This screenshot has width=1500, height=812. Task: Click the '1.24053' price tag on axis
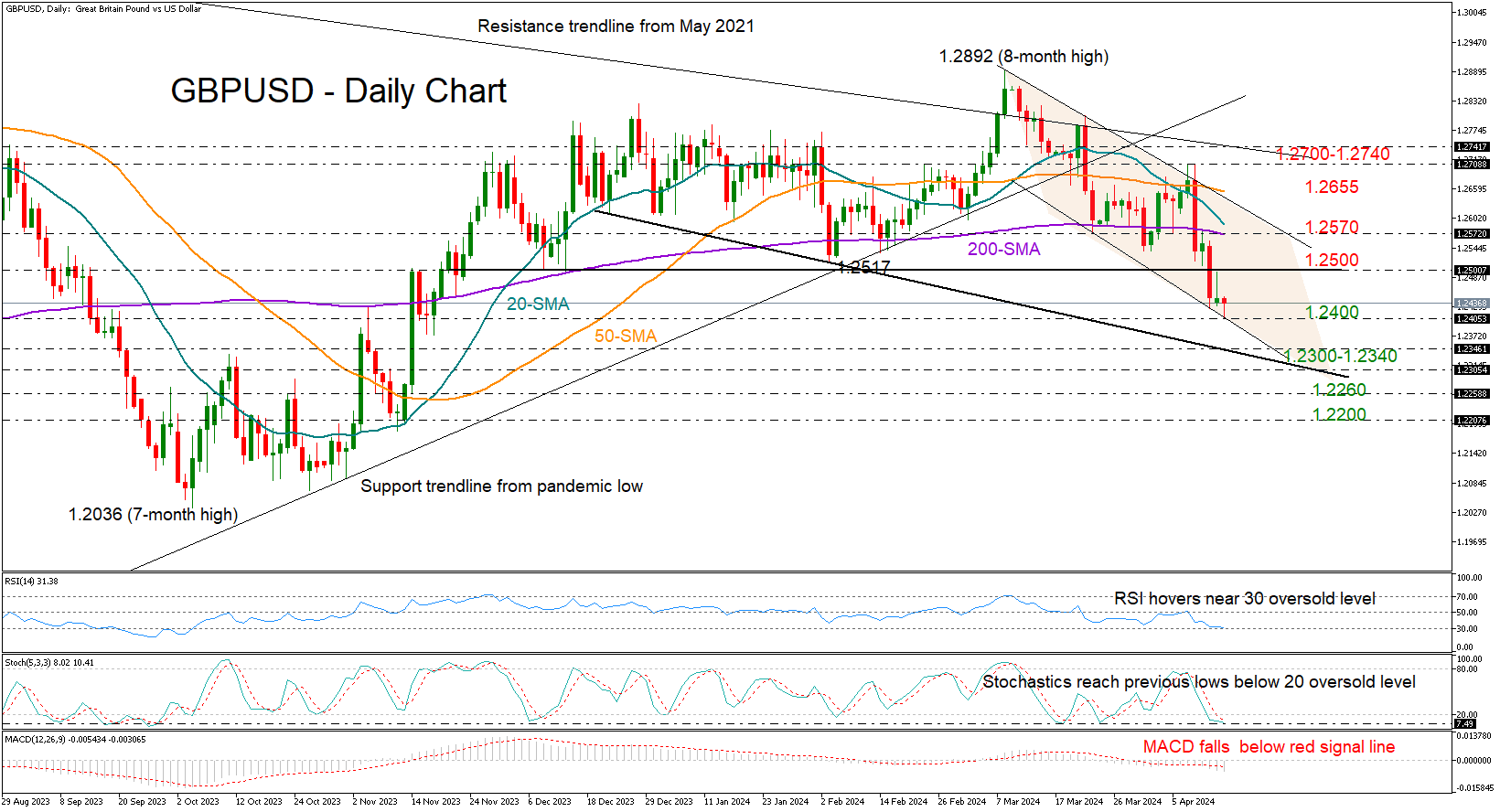pos(1472,318)
